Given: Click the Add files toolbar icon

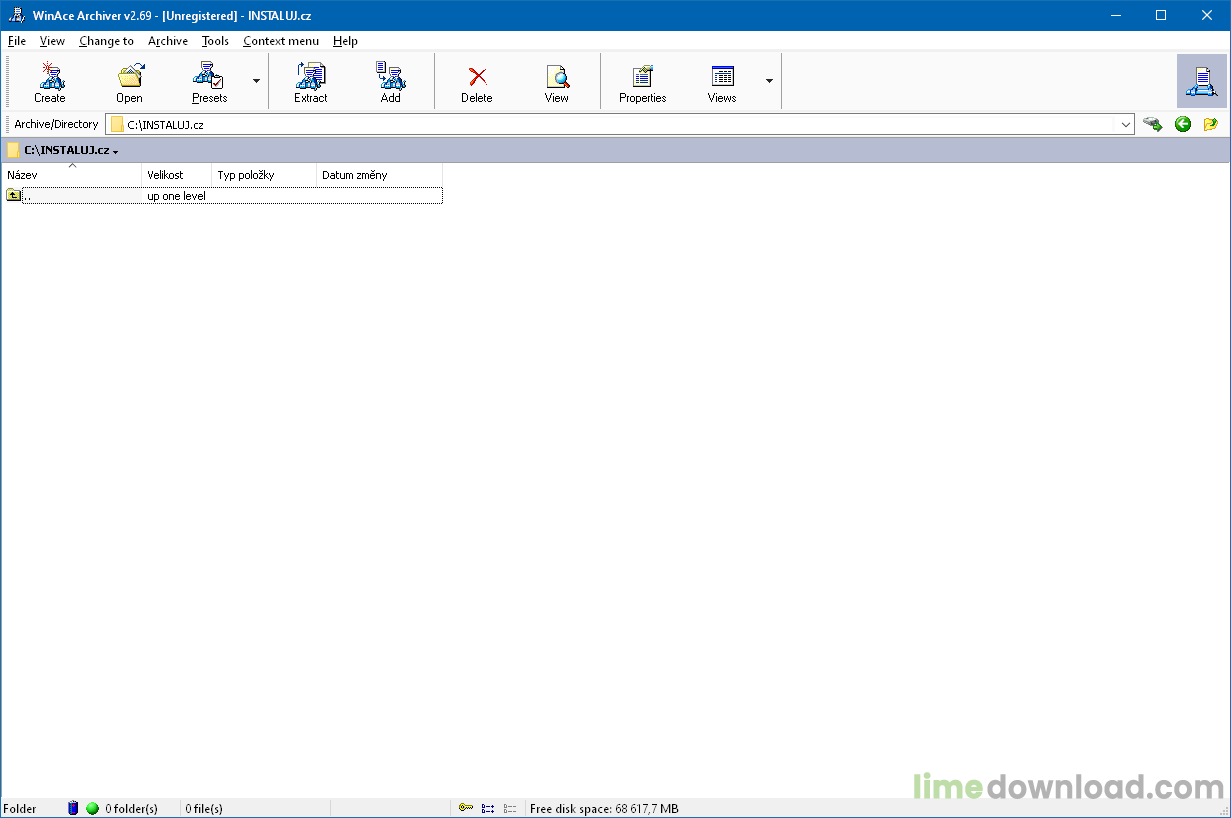Looking at the screenshot, I should click(x=390, y=76).
